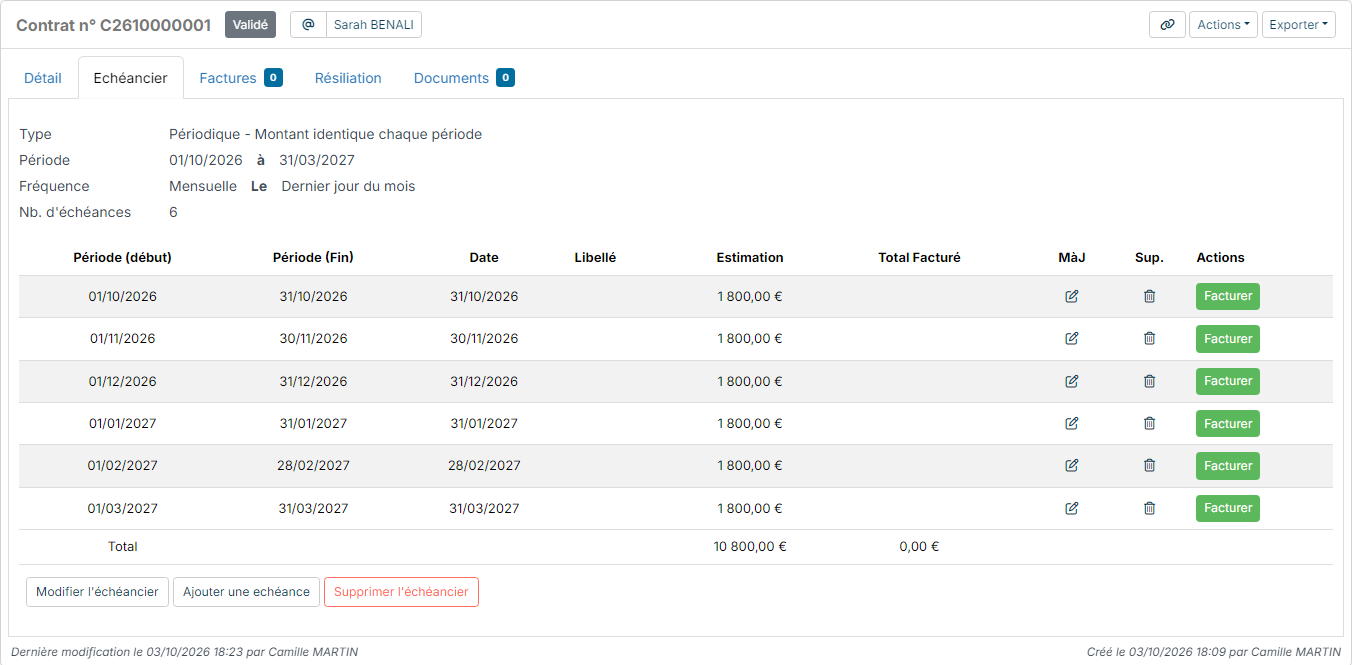Open the Actions dropdown
The height and width of the screenshot is (665, 1352).
click(1223, 25)
